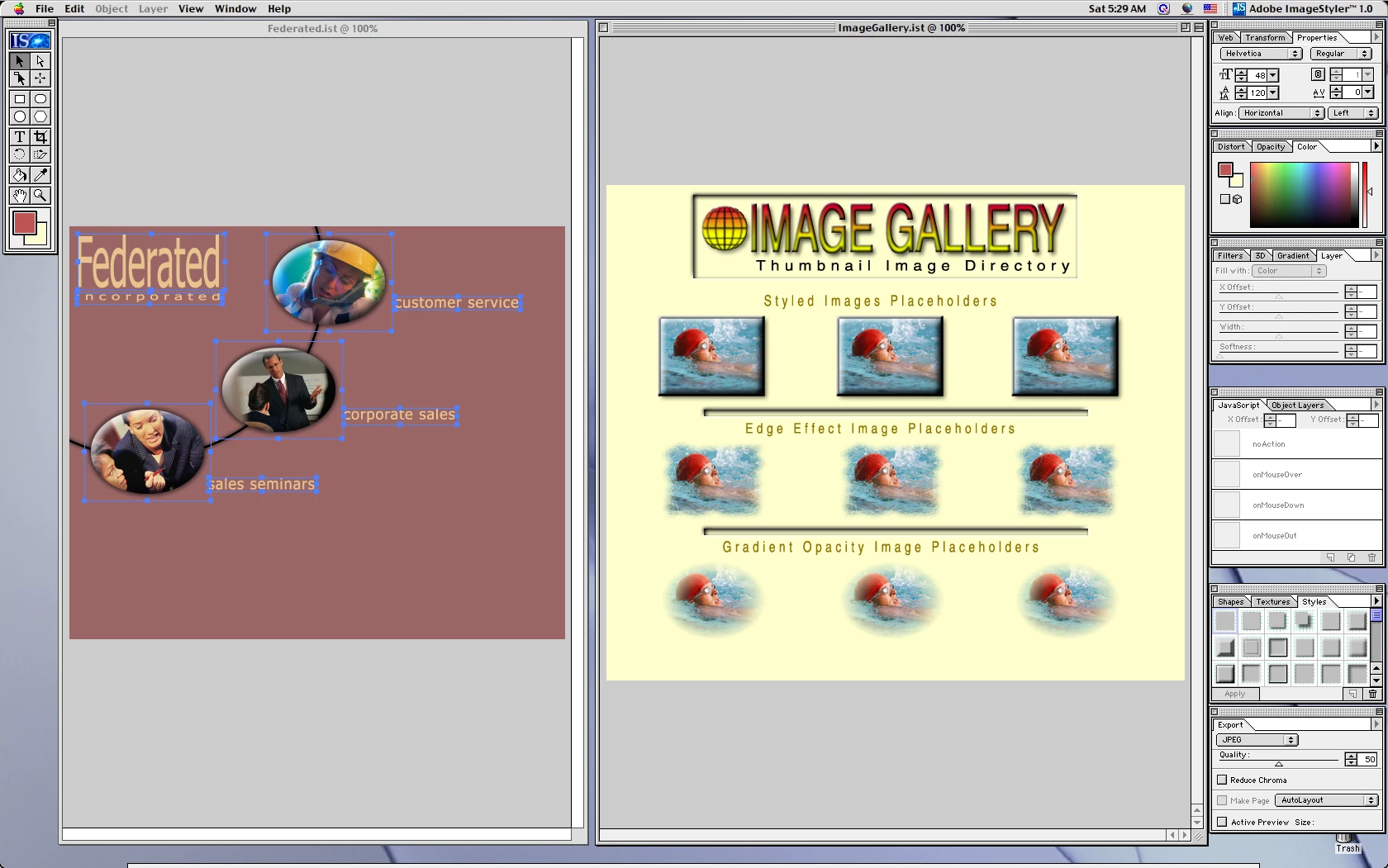Image resolution: width=1388 pixels, height=868 pixels.
Task: Click the trash icon in JavaScript panel
Action: [1371, 557]
